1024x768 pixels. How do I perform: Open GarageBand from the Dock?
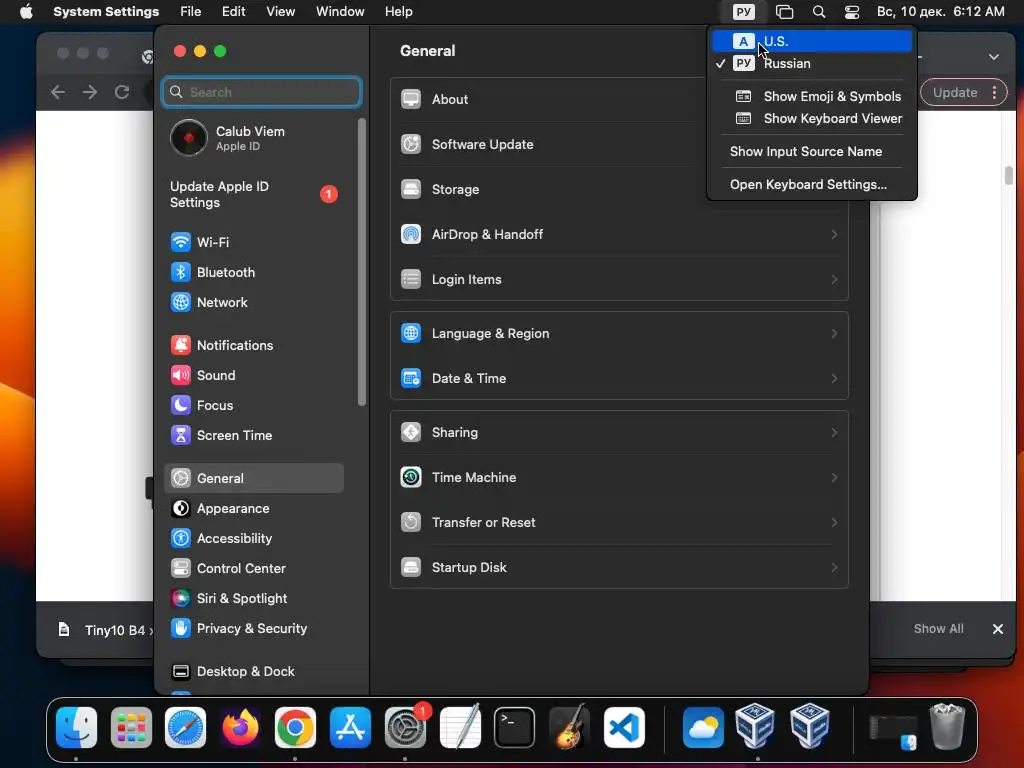click(x=569, y=728)
